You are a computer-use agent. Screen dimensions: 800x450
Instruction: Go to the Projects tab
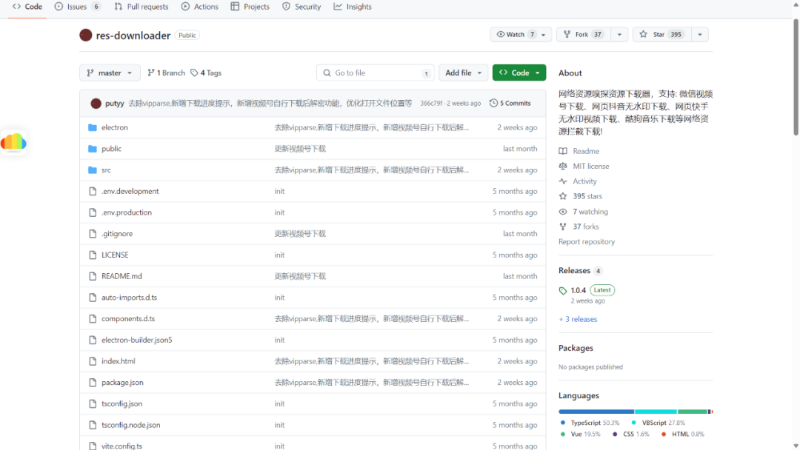[x=250, y=7]
